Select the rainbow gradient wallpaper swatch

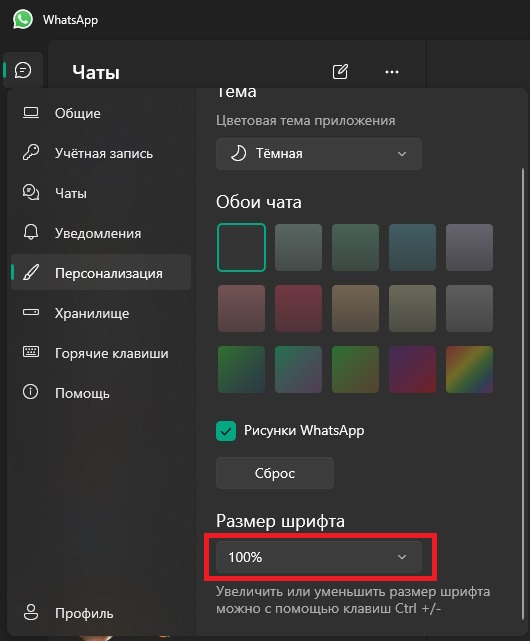469,370
